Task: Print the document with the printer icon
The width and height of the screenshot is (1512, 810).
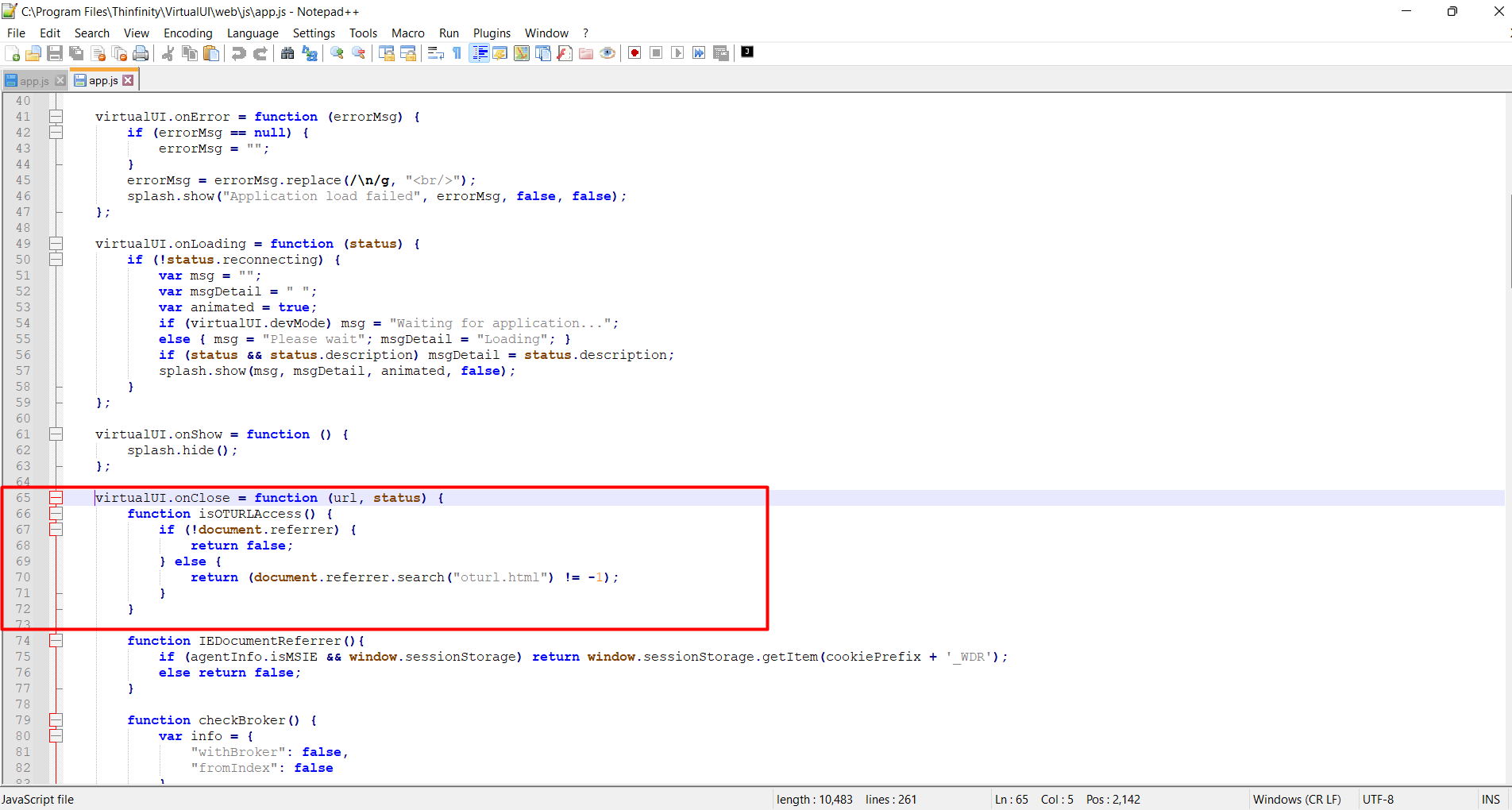Action: coord(141,53)
